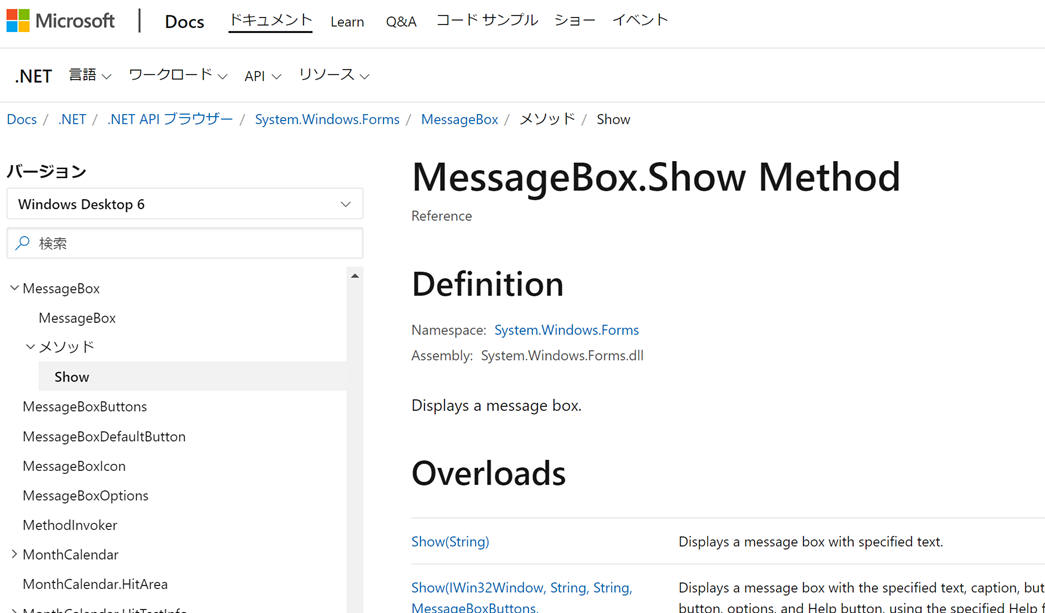Open MonthCalendar.HitArea in the tree
This screenshot has height=613, width=1045.
click(x=95, y=584)
